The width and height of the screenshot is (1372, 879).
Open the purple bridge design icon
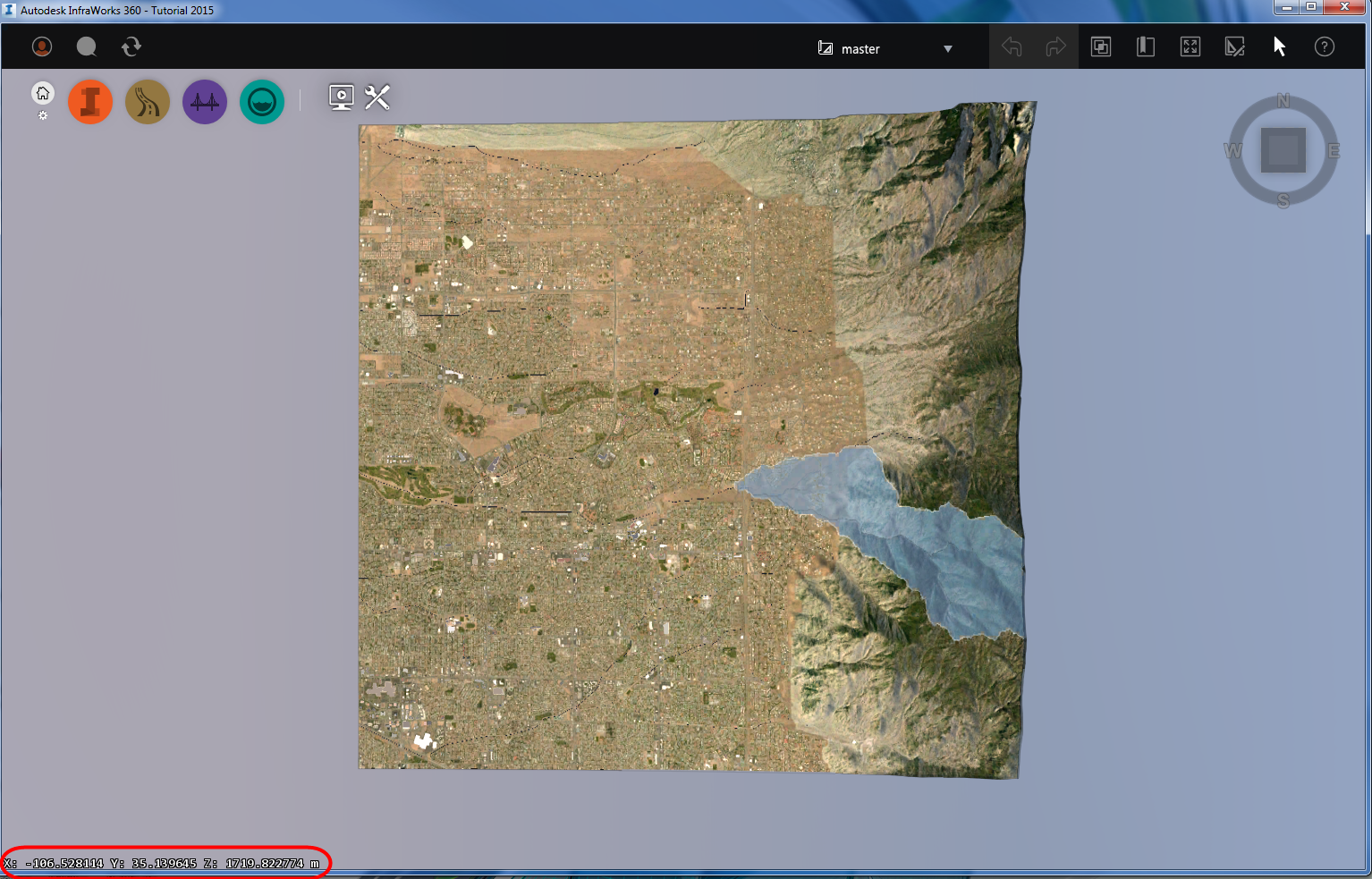click(x=205, y=101)
